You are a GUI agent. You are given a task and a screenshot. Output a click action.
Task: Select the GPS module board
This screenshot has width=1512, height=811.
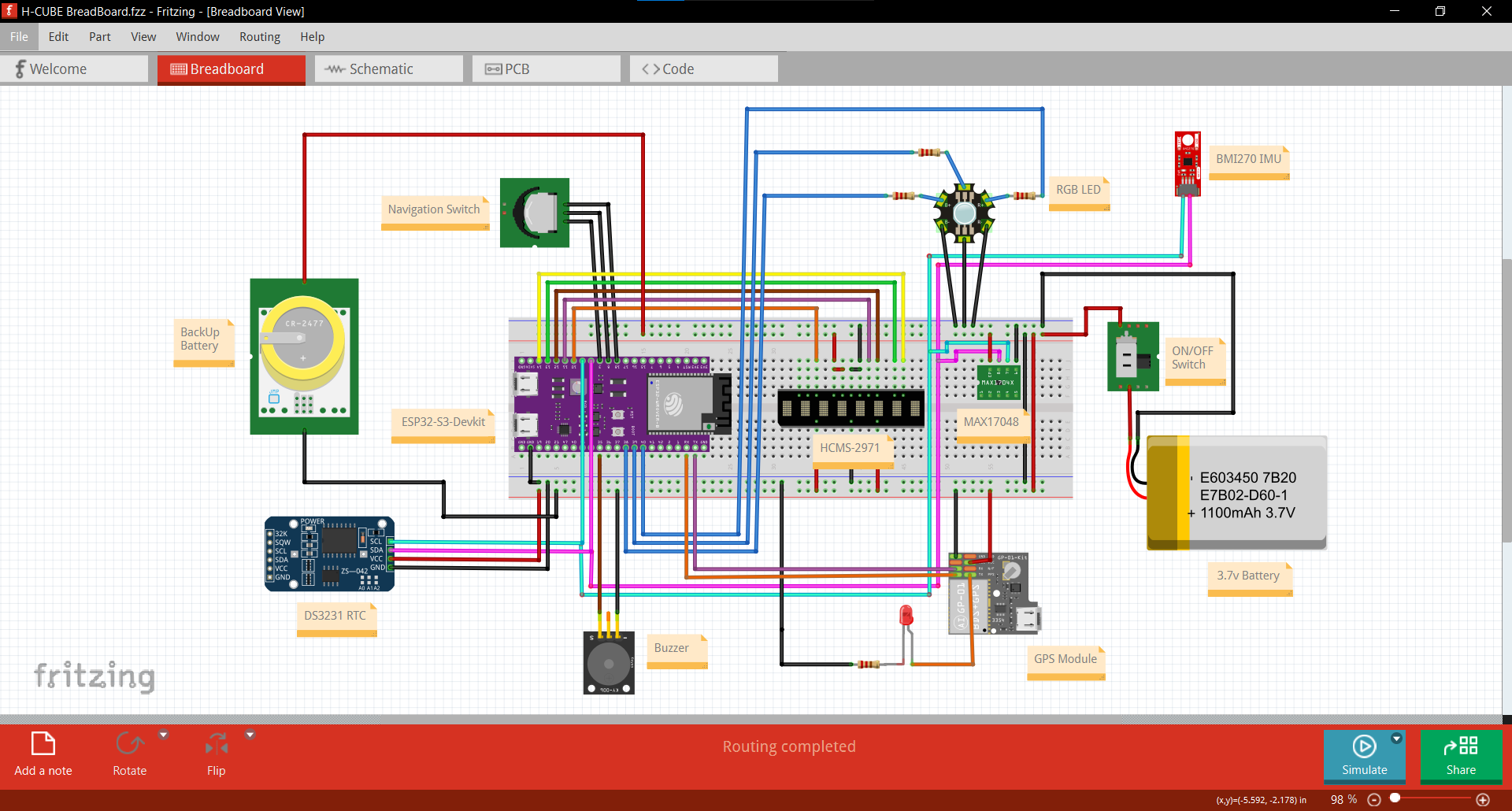(x=995, y=593)
